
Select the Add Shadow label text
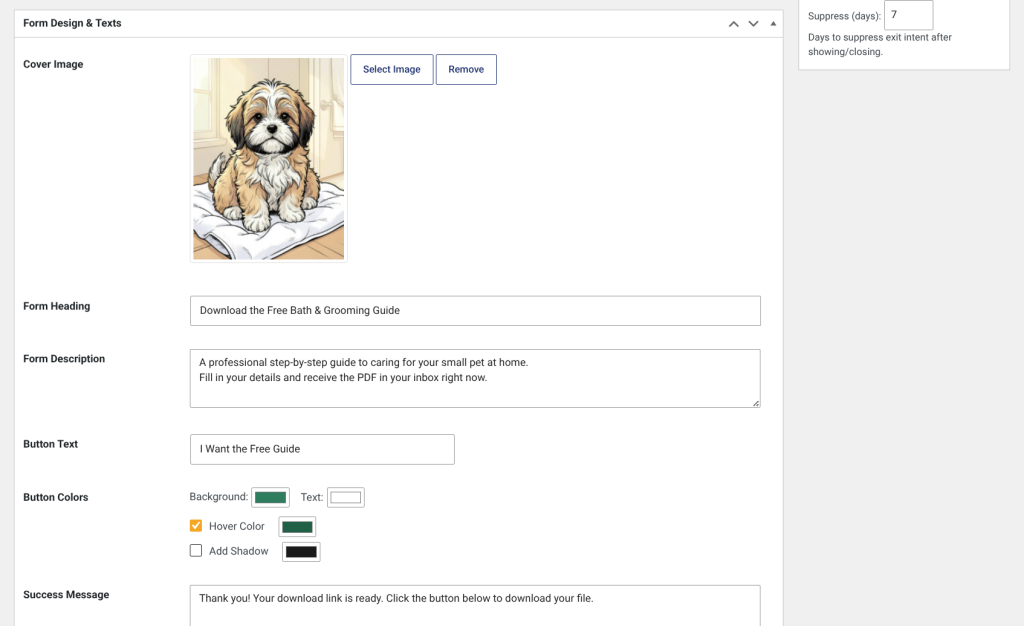pyautogui.click(x=238, y=551)
